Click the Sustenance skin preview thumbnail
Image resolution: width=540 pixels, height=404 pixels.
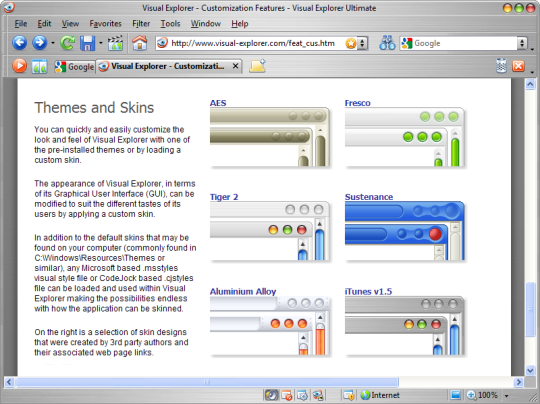[405, 231]
